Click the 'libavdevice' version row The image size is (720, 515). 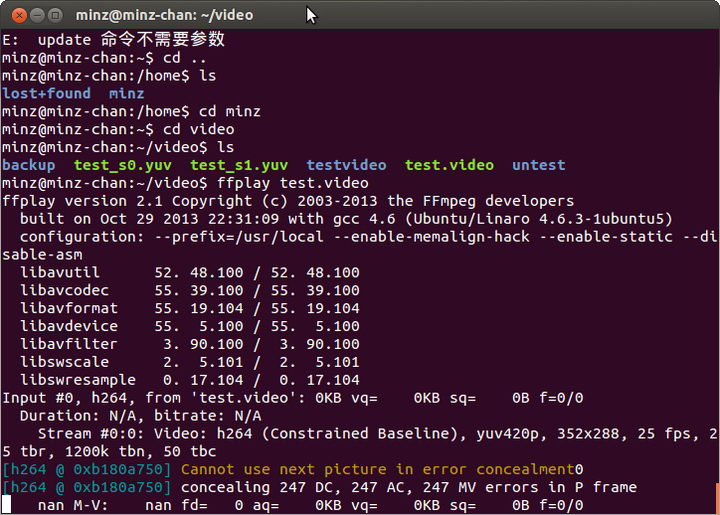190,326
